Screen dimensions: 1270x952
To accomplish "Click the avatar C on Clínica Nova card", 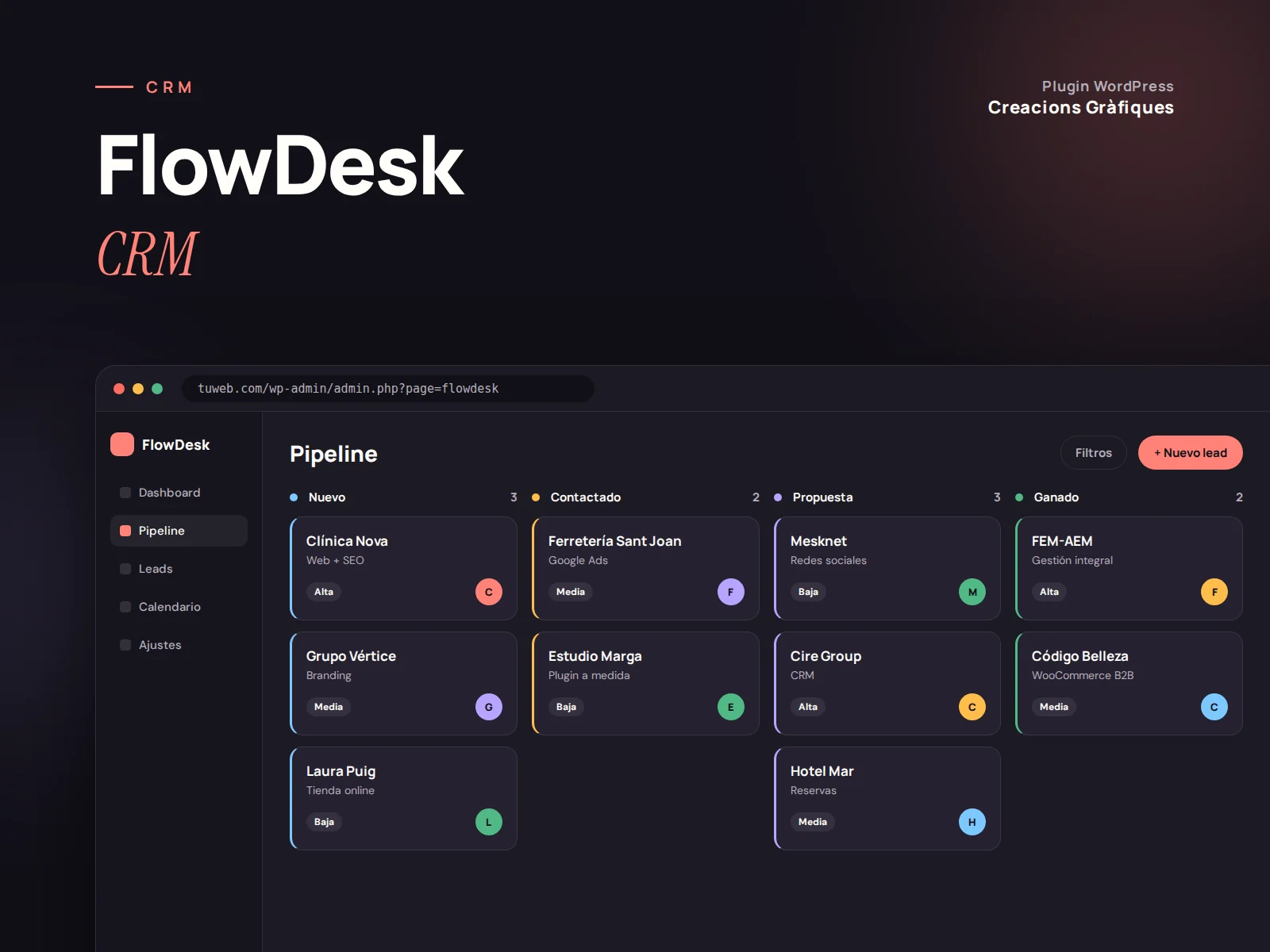I will tap(489, 592).
